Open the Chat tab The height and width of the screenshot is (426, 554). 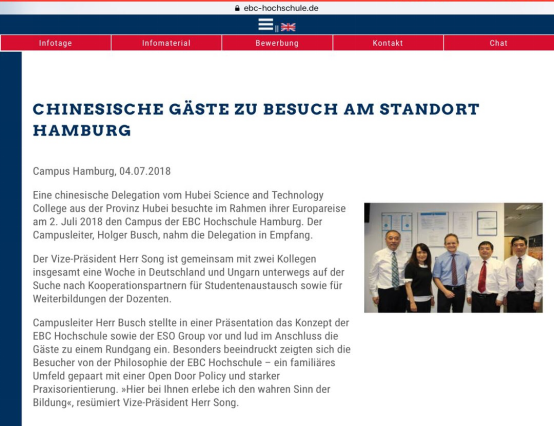tap(499, 43)
